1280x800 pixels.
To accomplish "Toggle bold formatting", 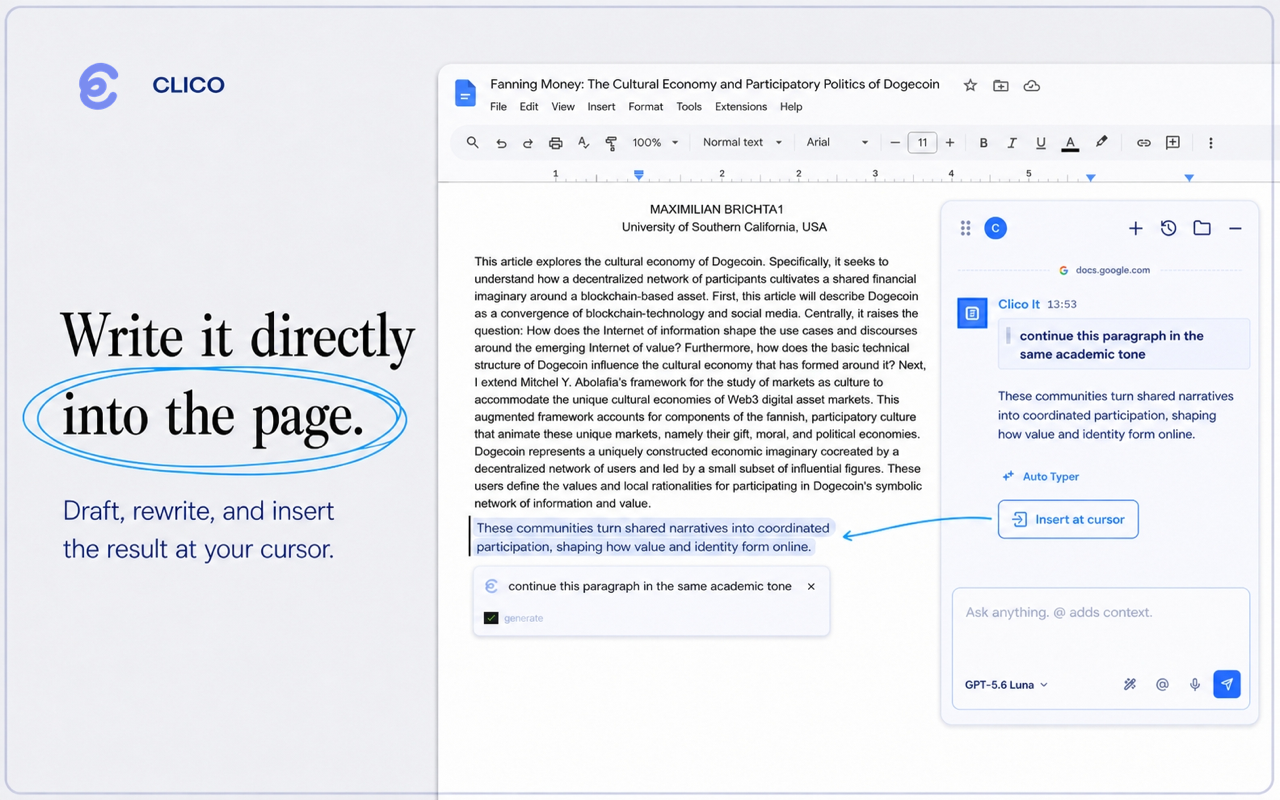I will [984, 143].
